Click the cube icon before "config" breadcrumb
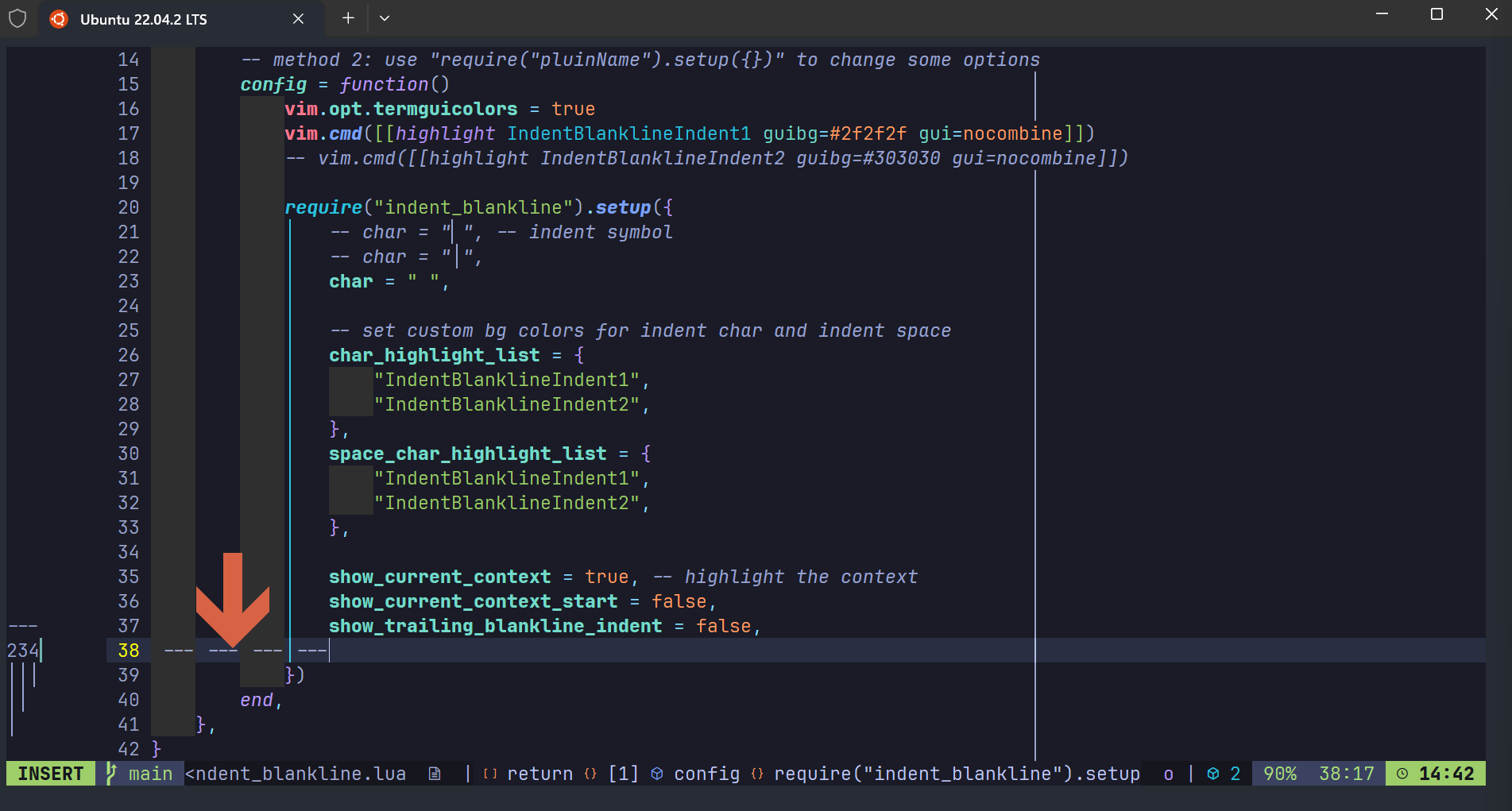 (656, 773)
